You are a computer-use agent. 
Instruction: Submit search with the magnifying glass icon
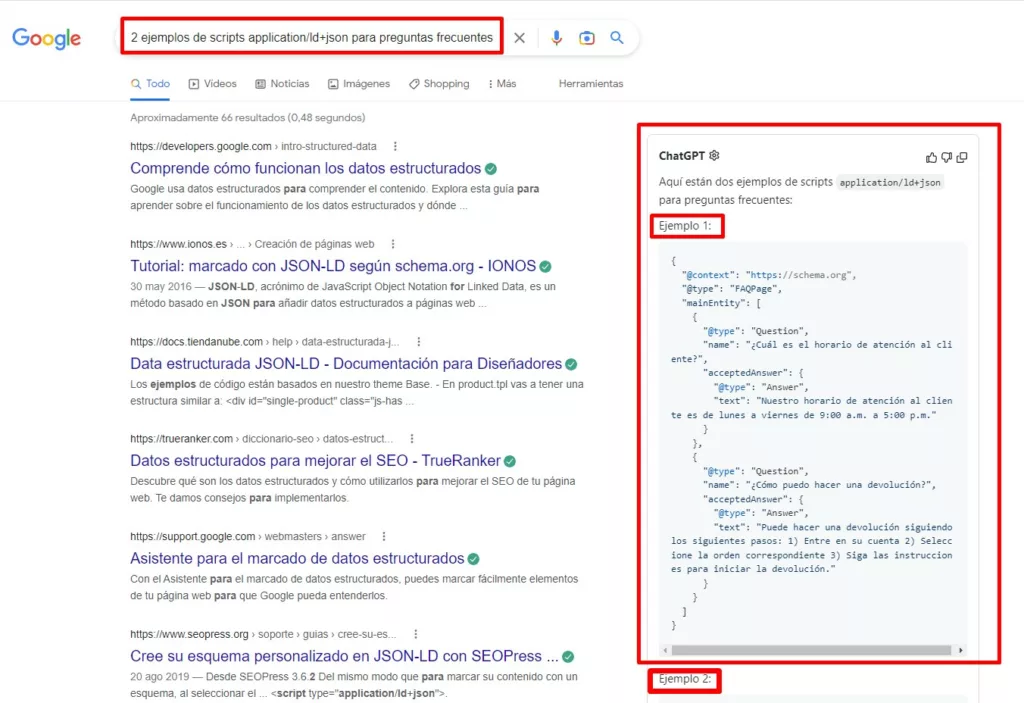pos(616,37)
